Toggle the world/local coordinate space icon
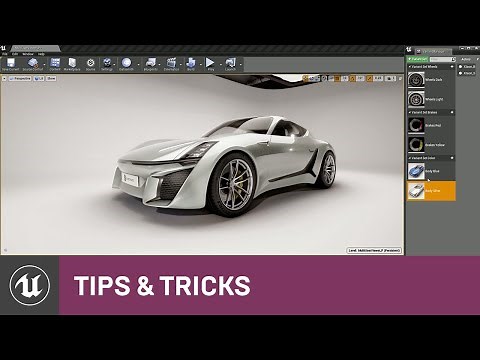This screenshot has width=480, height=360. [325, 79]
